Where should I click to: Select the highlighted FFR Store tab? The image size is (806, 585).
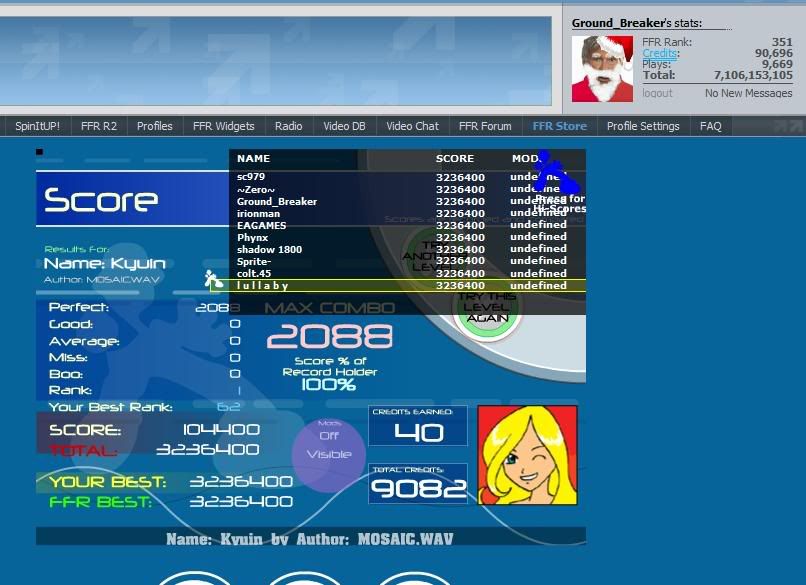(x=559, y=126)
